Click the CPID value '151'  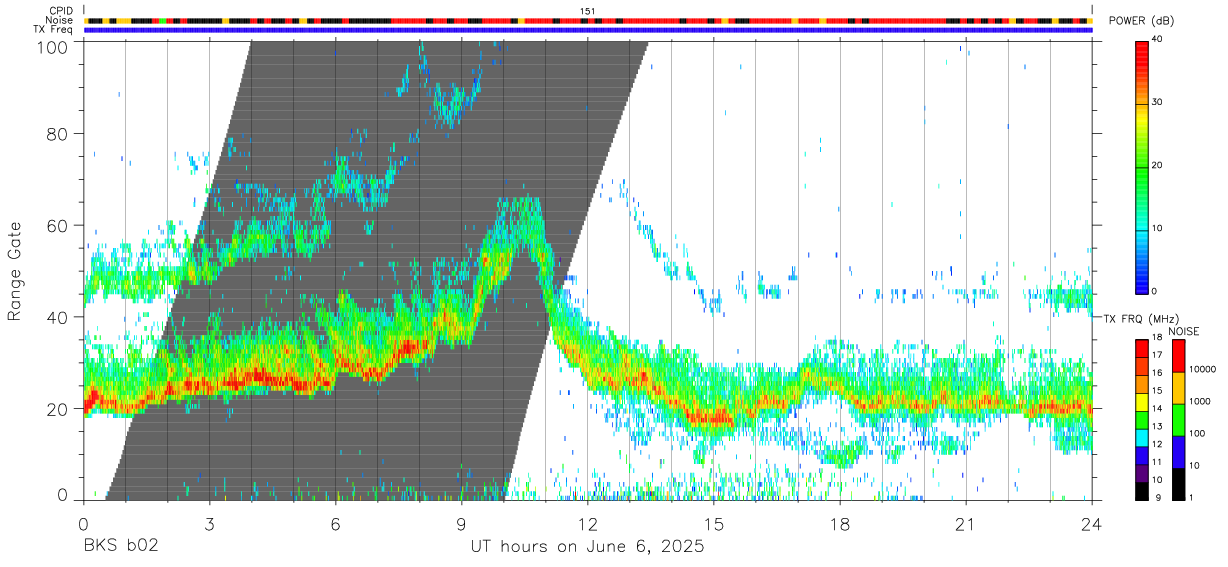pos(588,11)
